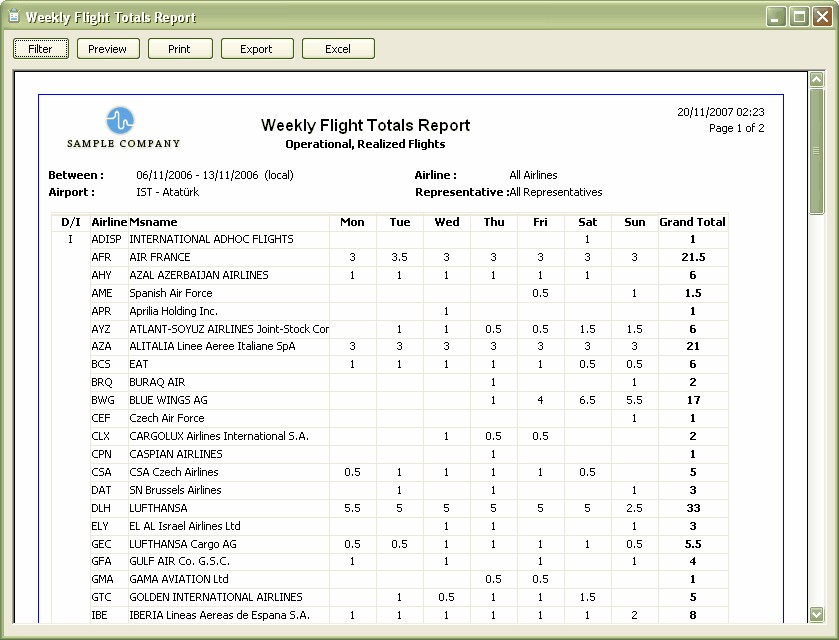Click the LUFTHANSA row name
The height and width of the screenshot is (640, 839).
[x=158, y=508]
